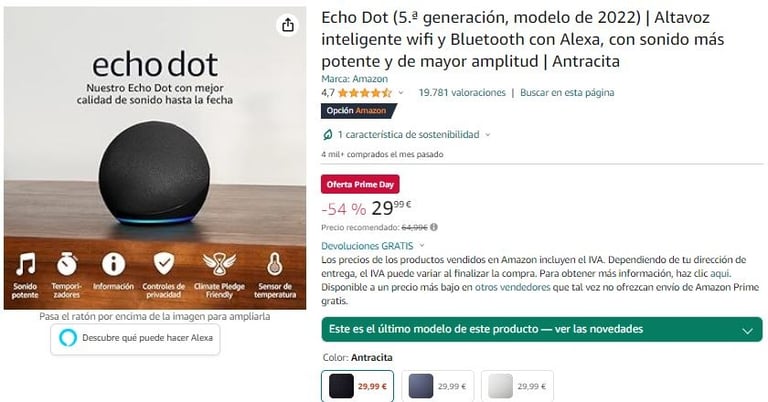Viewport: 768px width, 402px height.
Task: Click the Controles de privacidad shield icon
Action: click(x=164, y=263)
